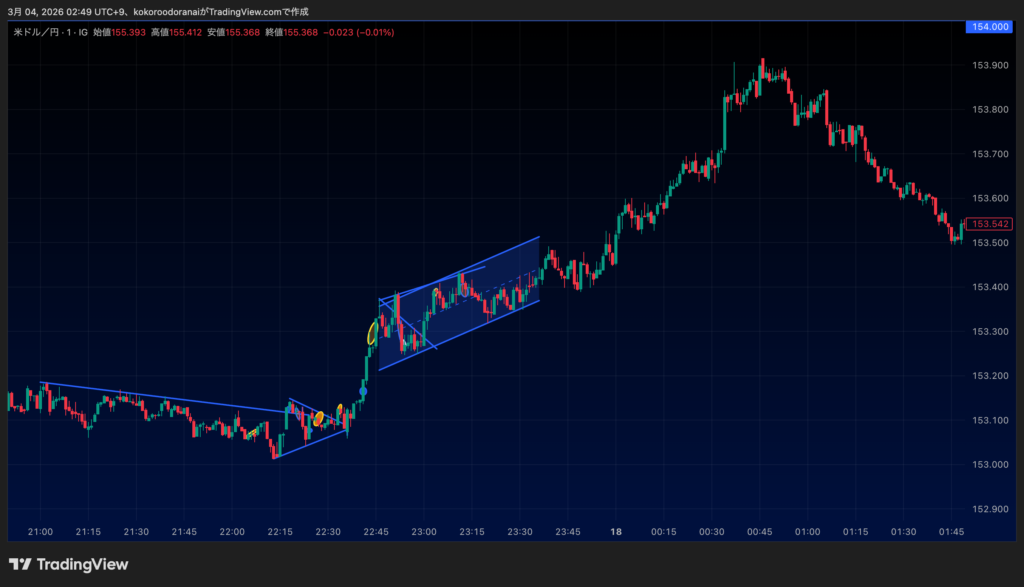The height and width of the screenshot is (587, 1024).
Task: Click the header text mentioning TradingView.com
Action: (160, 9)
